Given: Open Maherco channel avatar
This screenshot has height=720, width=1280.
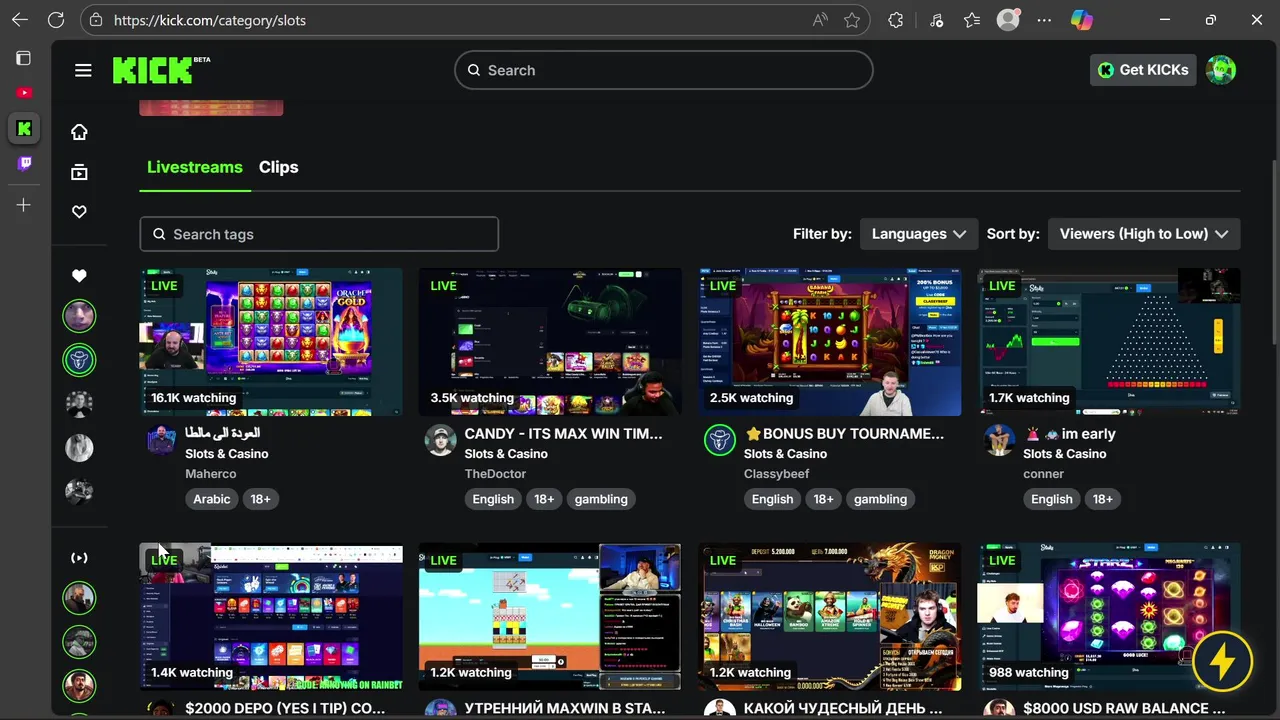Looking at the screenshot, I should pos(161,440).
